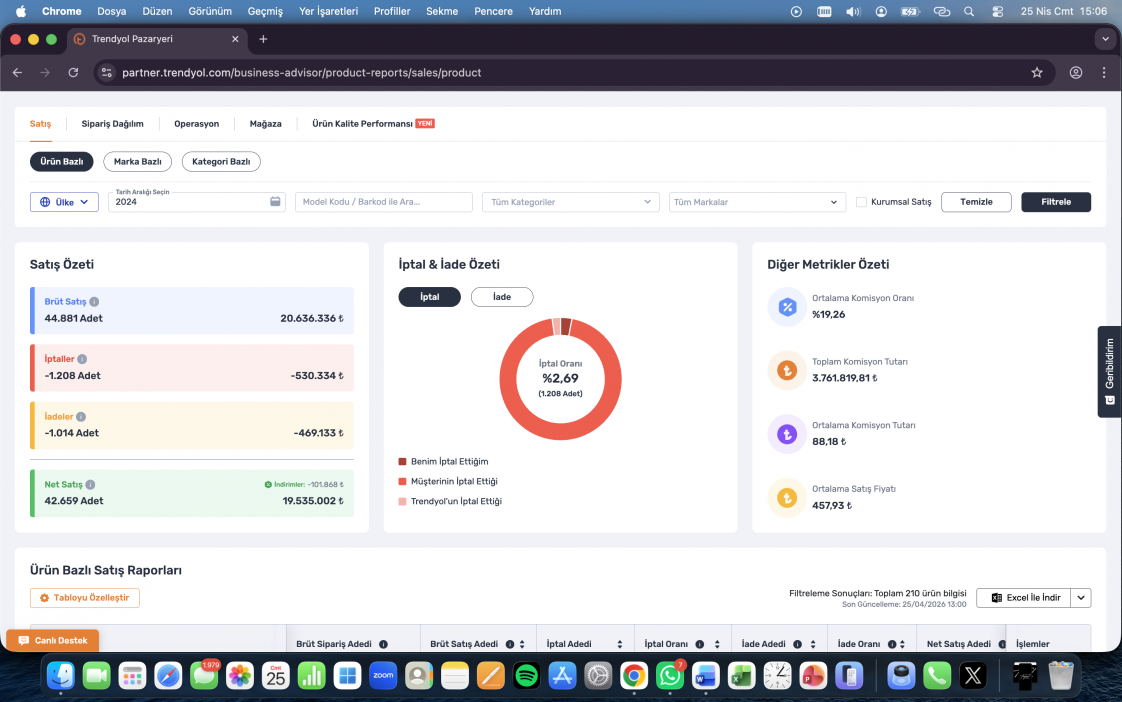Open WhatsApp from the Dock

pyautogui.click(x=670, y=676)
